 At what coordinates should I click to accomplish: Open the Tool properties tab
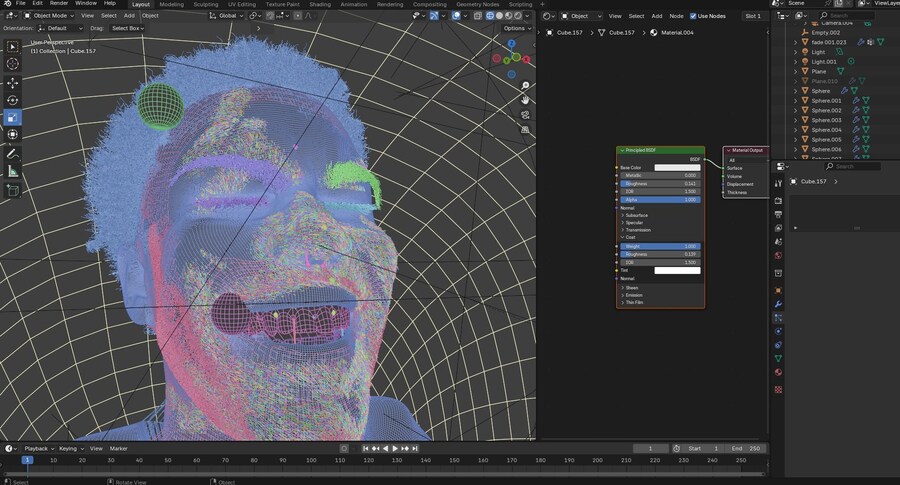pyautogui.click(x=778, y=183)
